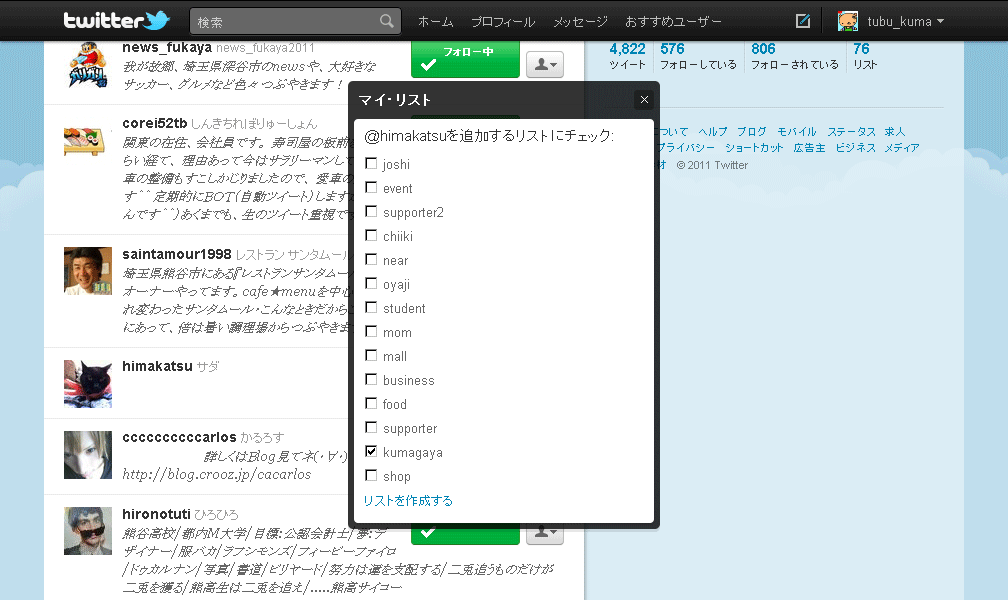The height and width of the screenshot is (600, 1008).
Task: Click the search magnifier icon
Action: pos(386,21)
